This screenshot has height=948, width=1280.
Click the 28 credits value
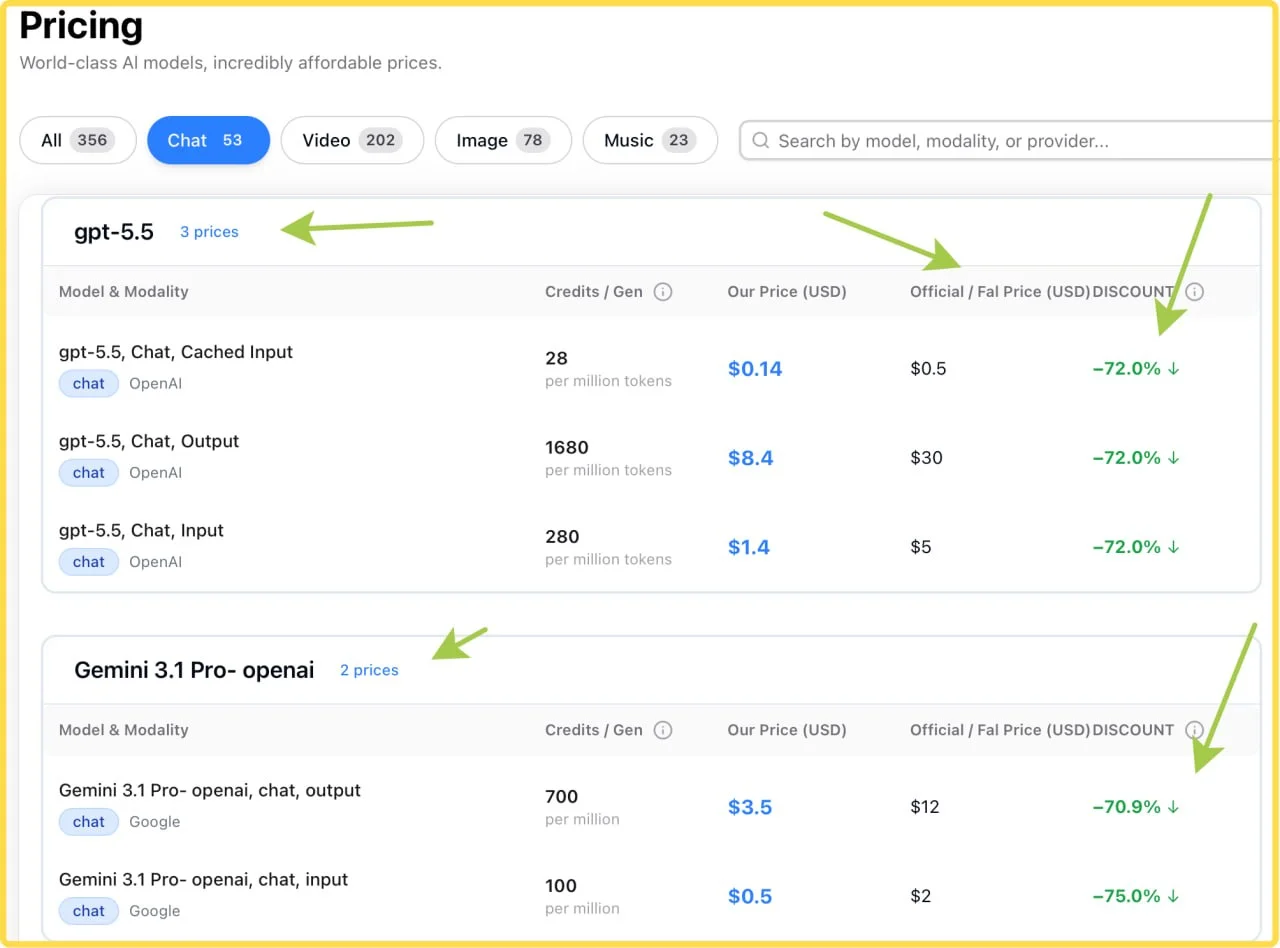pyautogui.click(x=556, y=358)
